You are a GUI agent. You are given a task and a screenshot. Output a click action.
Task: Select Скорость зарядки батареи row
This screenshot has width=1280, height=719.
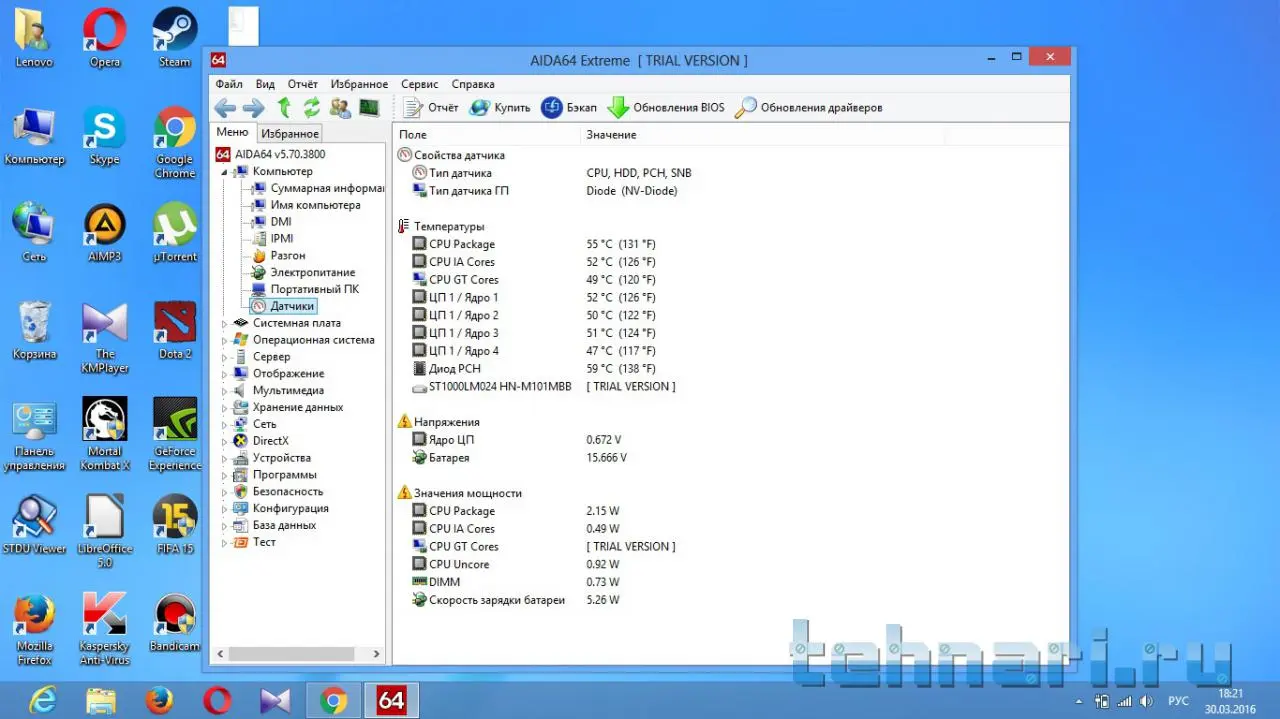click(x=516, y=600)
